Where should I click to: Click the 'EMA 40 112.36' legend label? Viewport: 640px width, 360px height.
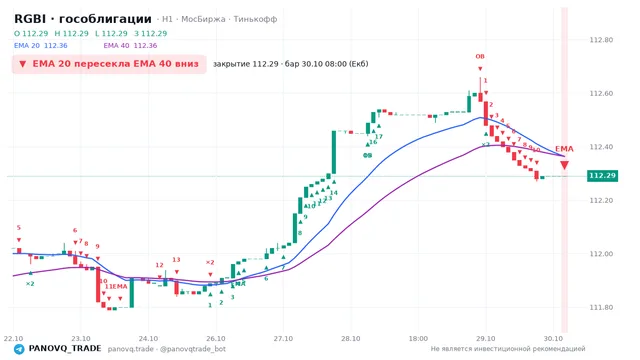click(130, 46)
